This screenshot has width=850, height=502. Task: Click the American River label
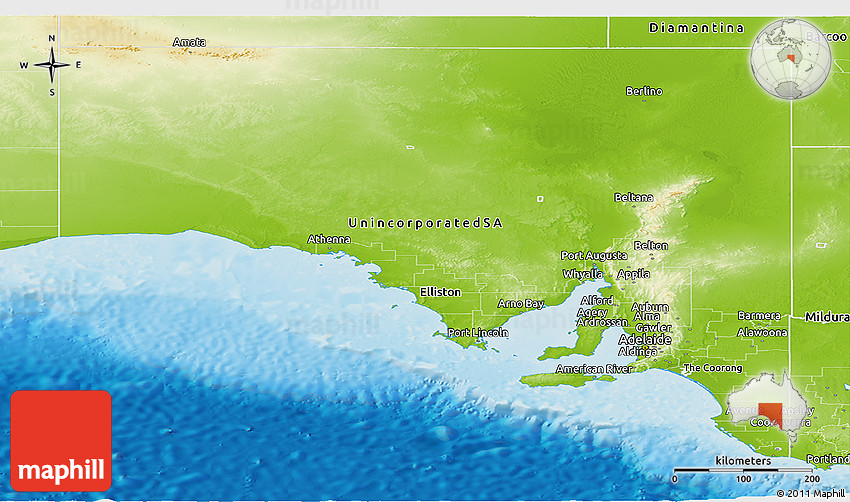click(x=593, y=369)
